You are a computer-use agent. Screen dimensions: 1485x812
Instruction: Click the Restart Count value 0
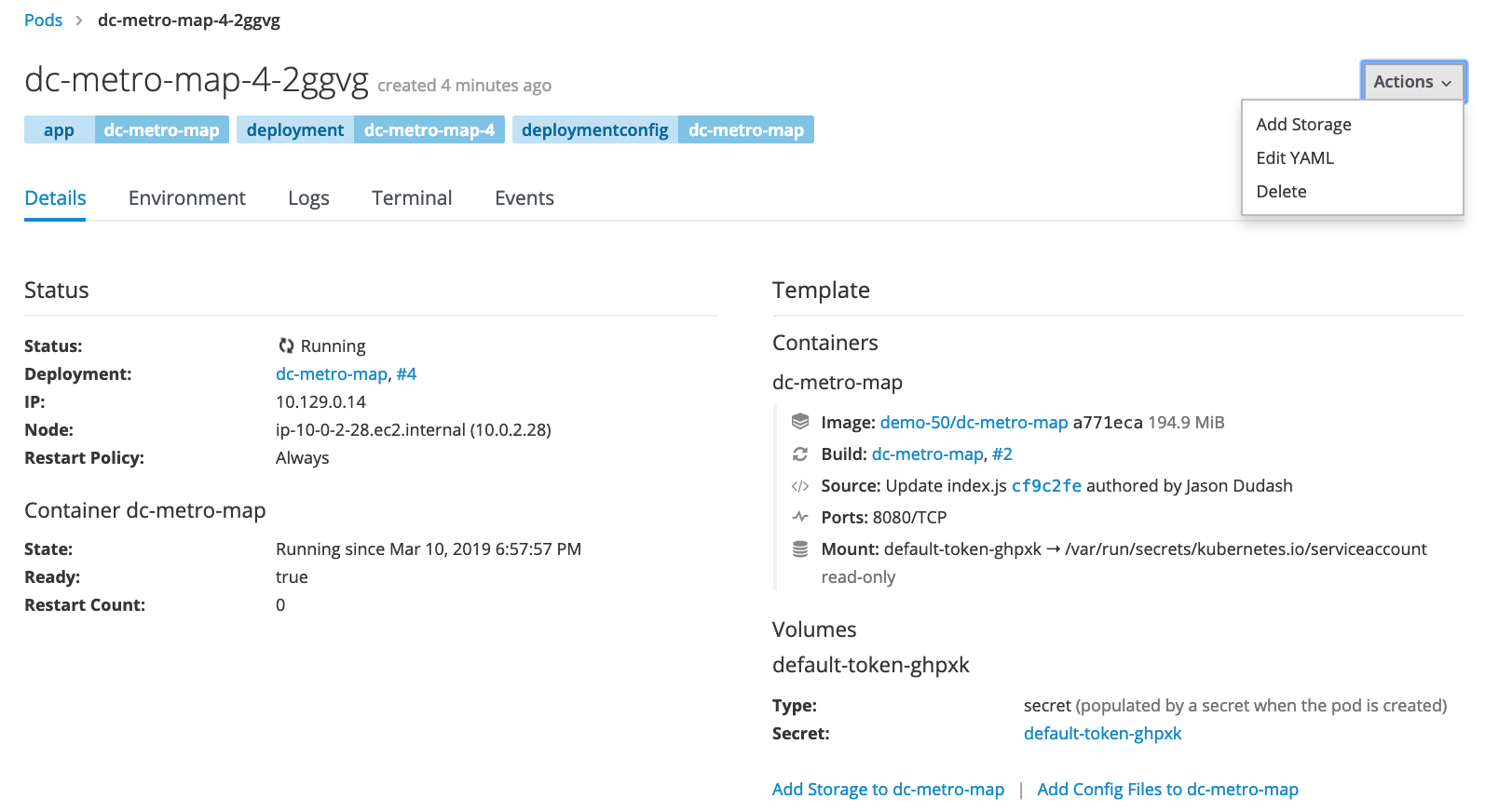(280, 604)
